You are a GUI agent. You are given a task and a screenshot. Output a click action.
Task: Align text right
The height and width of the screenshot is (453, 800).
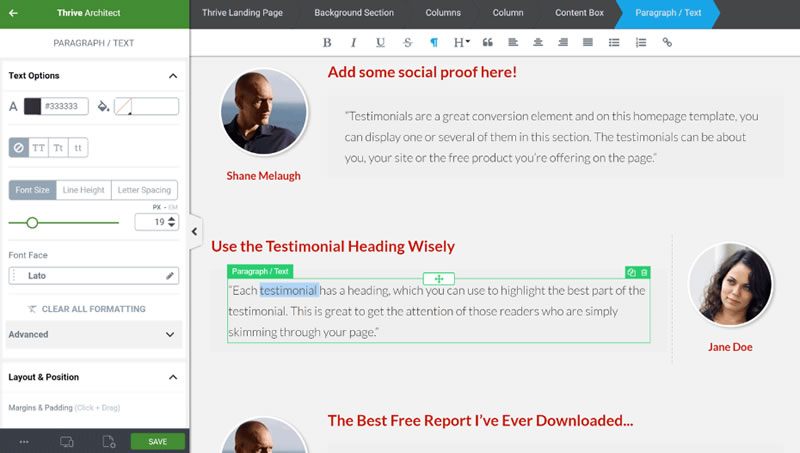[563, 42]
